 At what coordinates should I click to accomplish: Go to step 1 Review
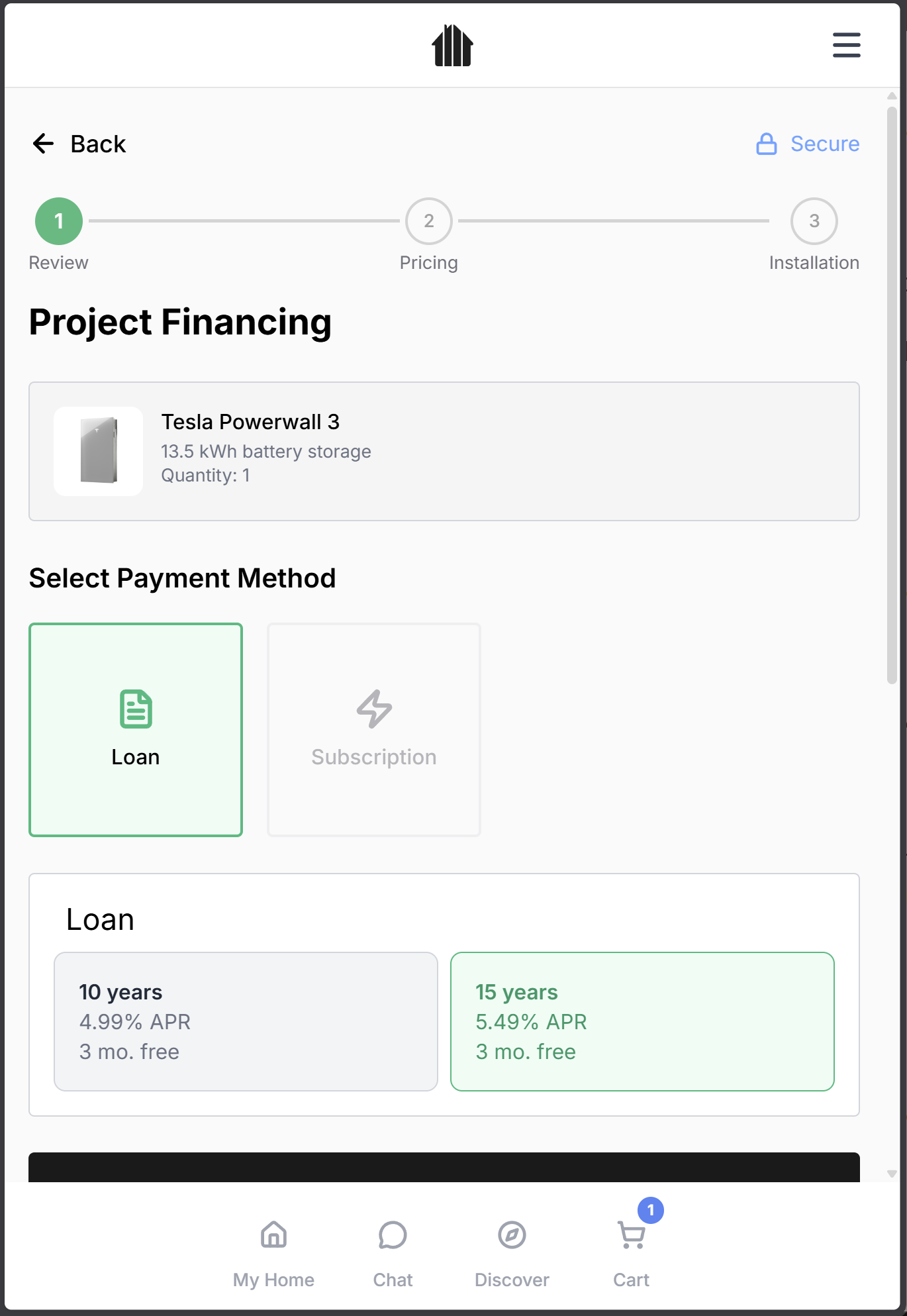click(x=59, y=221)
